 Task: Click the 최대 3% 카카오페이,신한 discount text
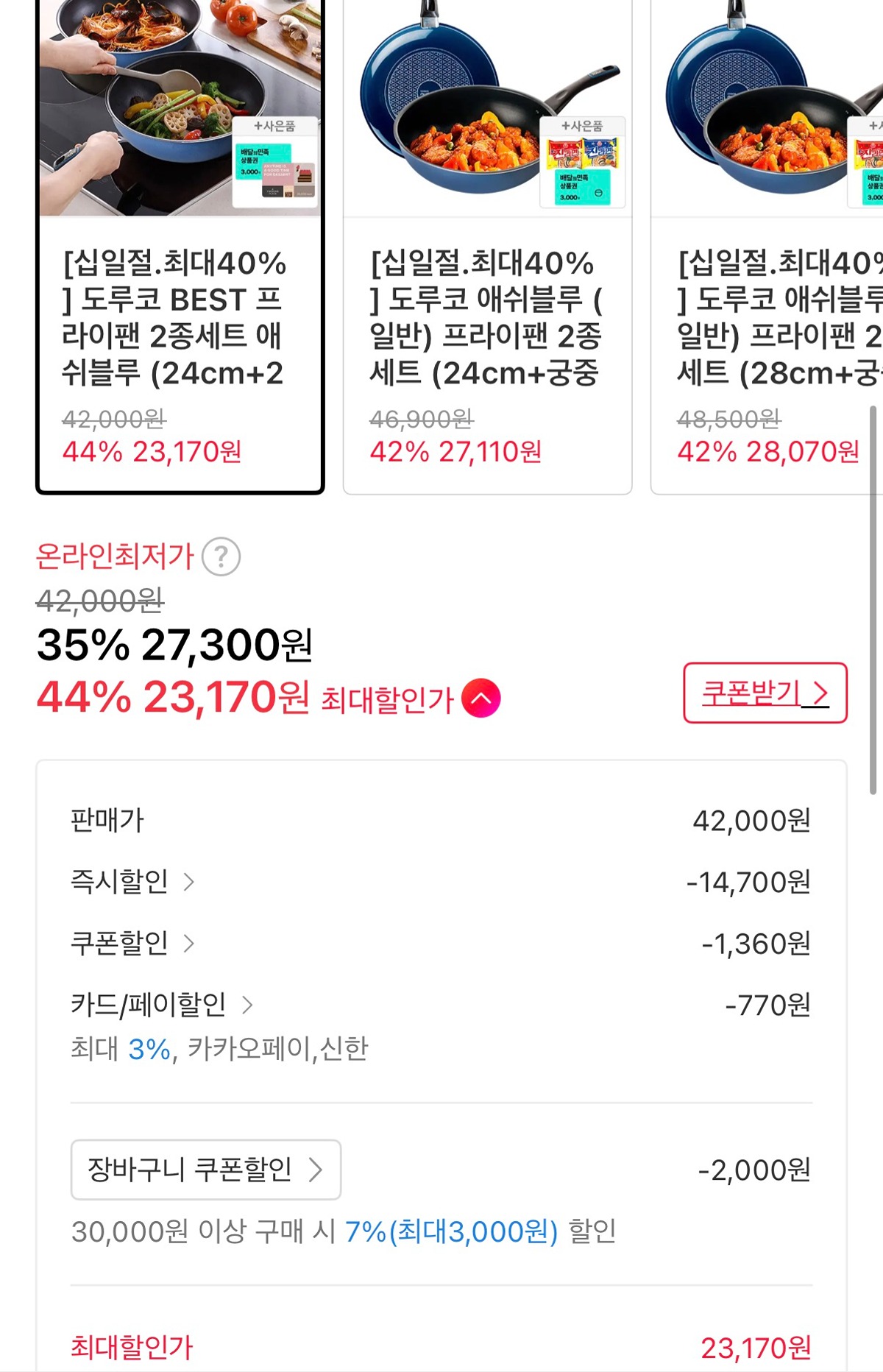[219, 1049]
